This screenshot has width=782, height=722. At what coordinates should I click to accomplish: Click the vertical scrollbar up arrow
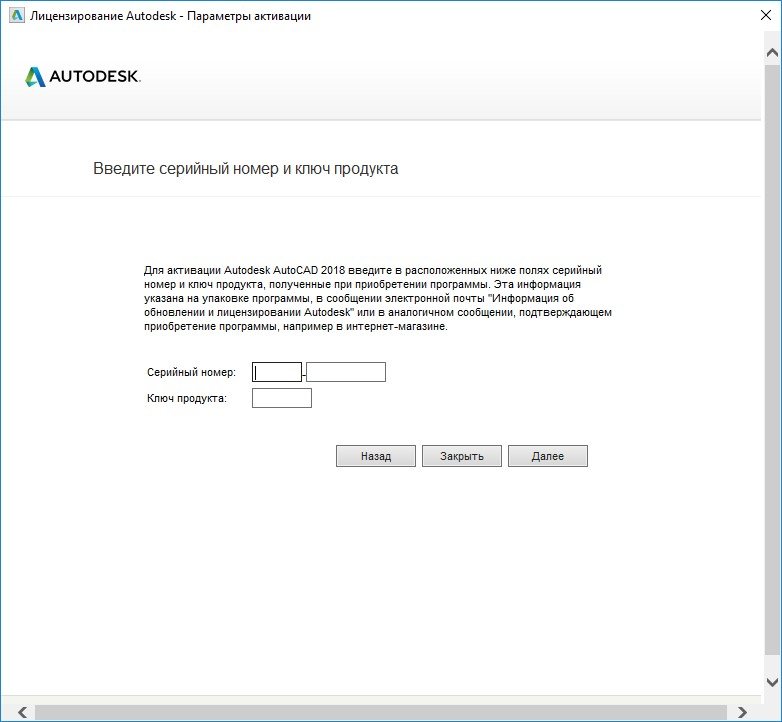(x=772, y=48)
